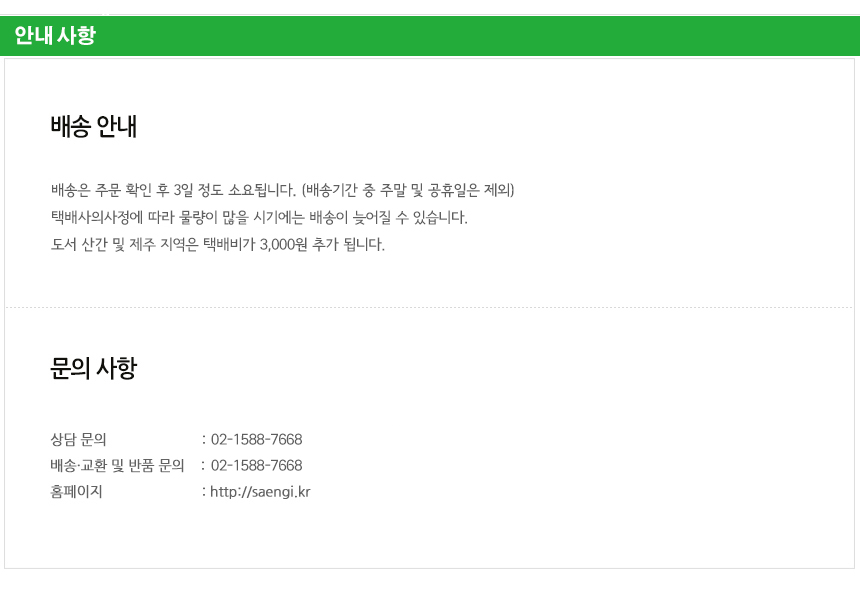Click the line about 3일 정도 소요됩니다
This screenshot has width=860, height=592.
(282, 190)
